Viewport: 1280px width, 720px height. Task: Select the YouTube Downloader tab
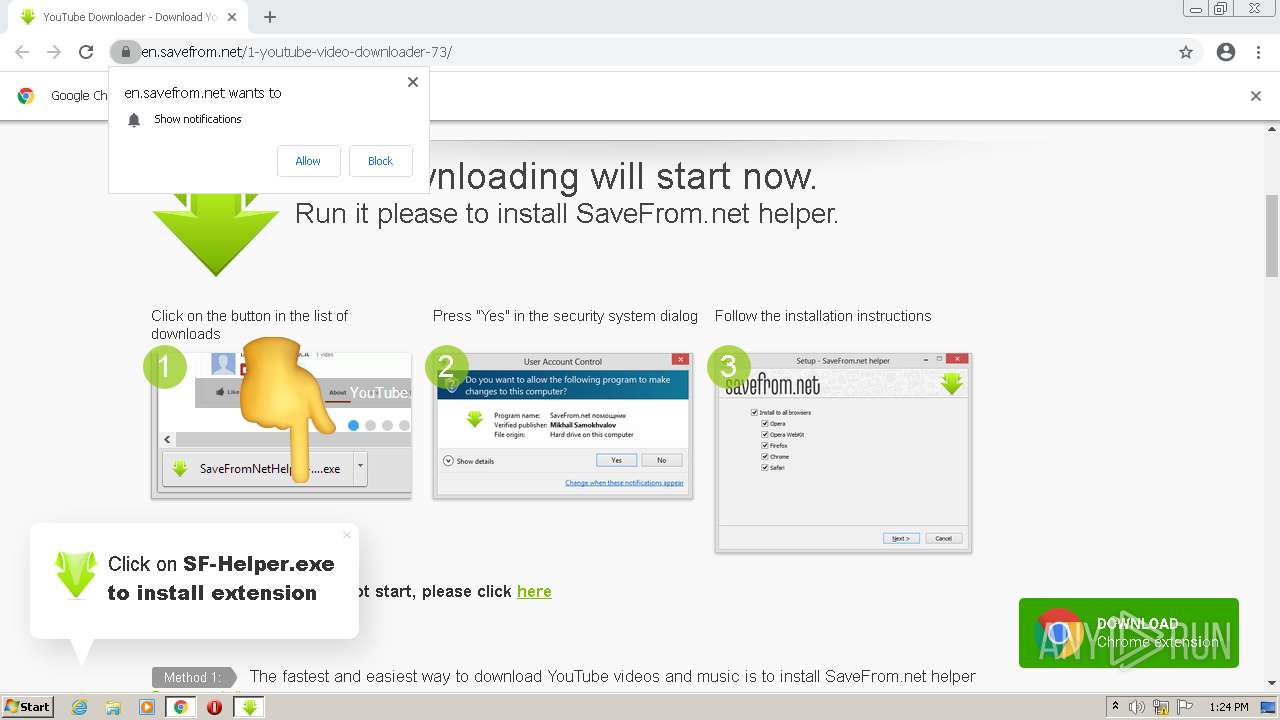click(x=128, y=17)
